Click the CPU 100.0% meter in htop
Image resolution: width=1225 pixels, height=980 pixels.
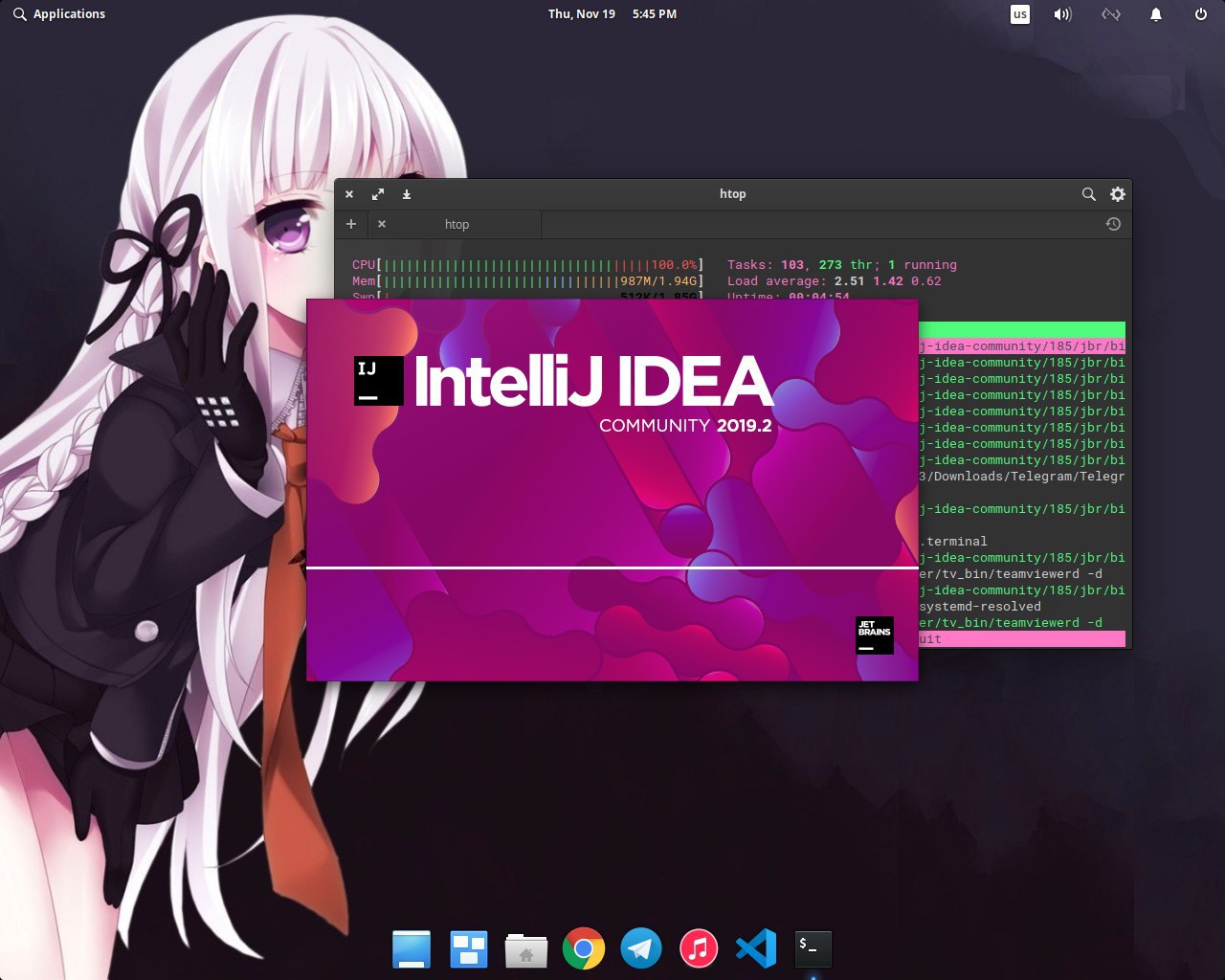[x=527, y=265]
